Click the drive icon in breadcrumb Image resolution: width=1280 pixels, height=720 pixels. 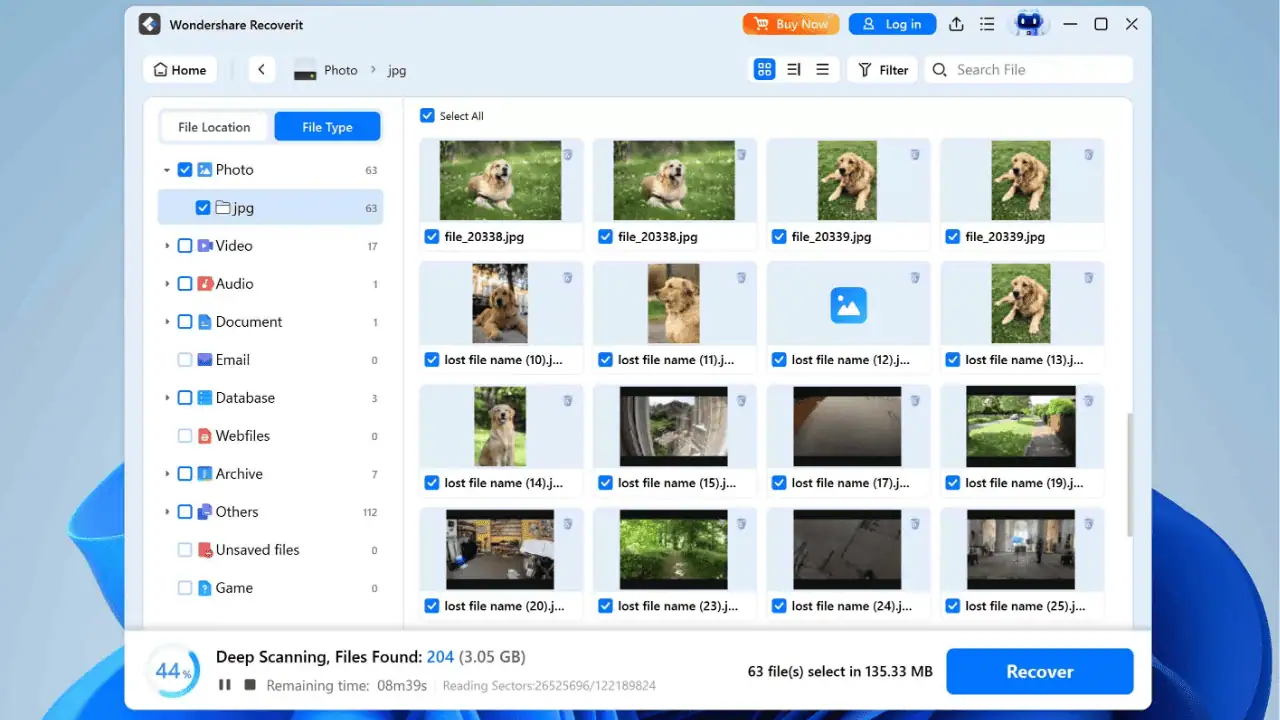[x=305, y=70]
